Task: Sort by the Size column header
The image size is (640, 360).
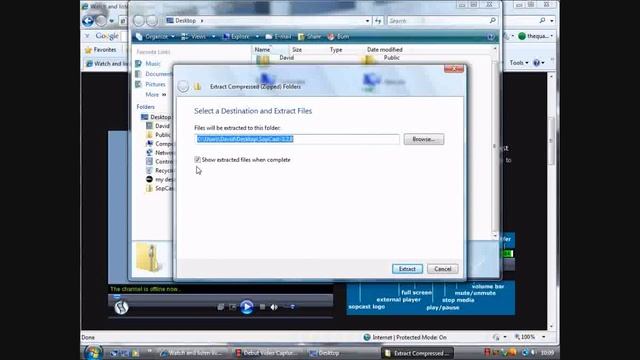Action: click(297, 49)
